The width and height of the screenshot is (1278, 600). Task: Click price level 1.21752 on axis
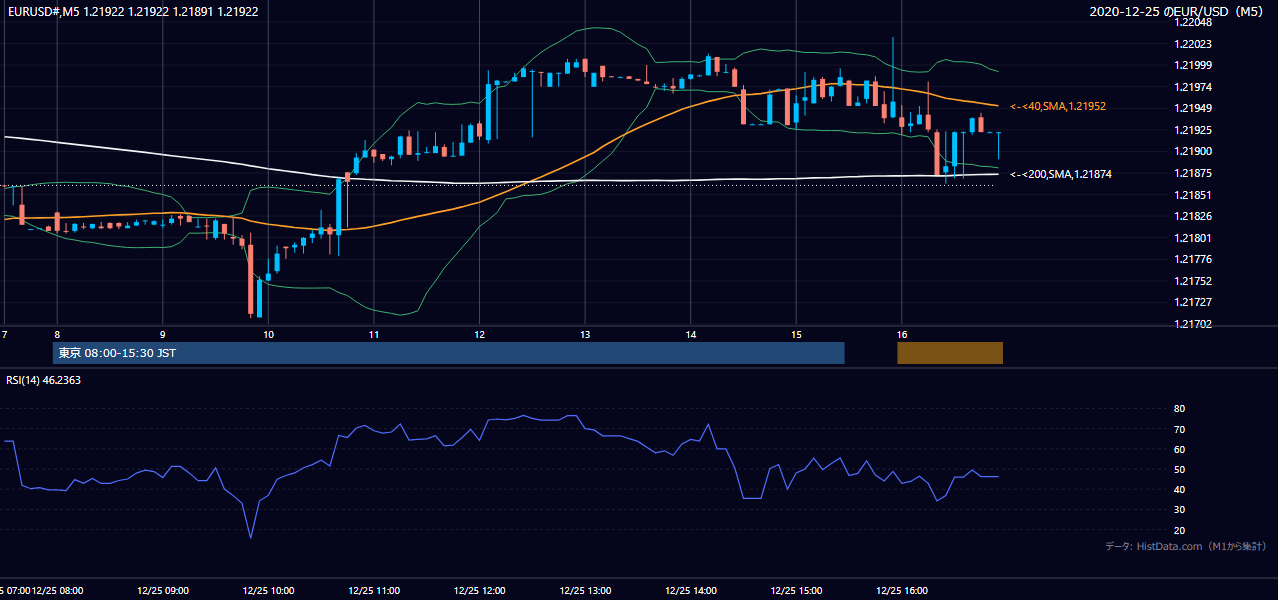1193,282
